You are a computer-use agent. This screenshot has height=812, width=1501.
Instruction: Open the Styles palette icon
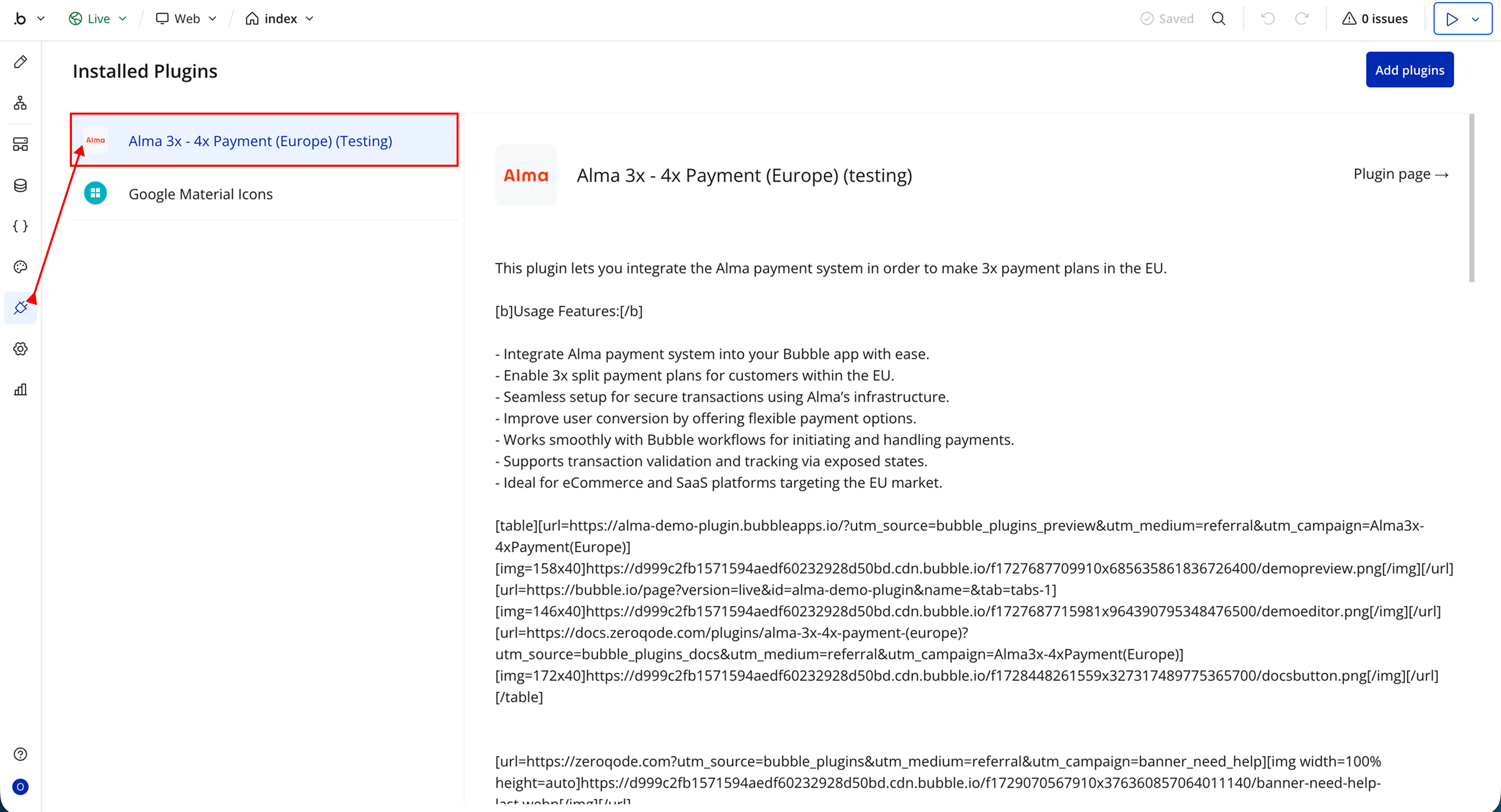pos(20,267)
